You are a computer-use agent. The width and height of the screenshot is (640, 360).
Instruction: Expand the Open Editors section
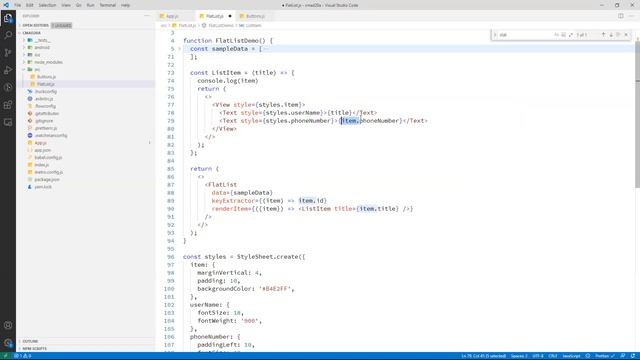[x=35, y=25]
